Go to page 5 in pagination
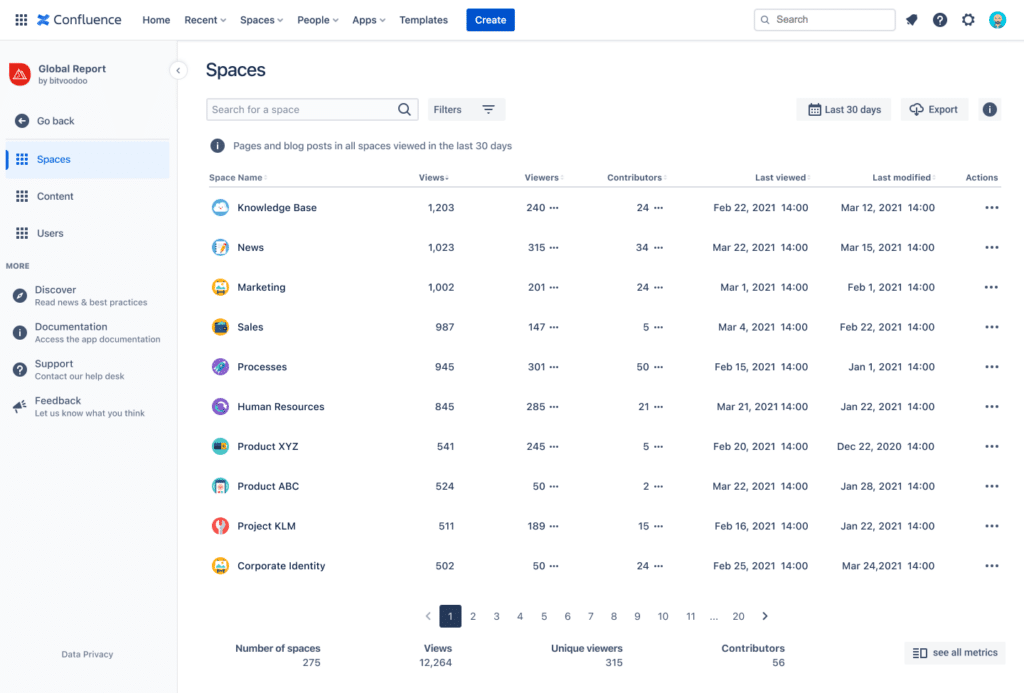 (543, 616)
